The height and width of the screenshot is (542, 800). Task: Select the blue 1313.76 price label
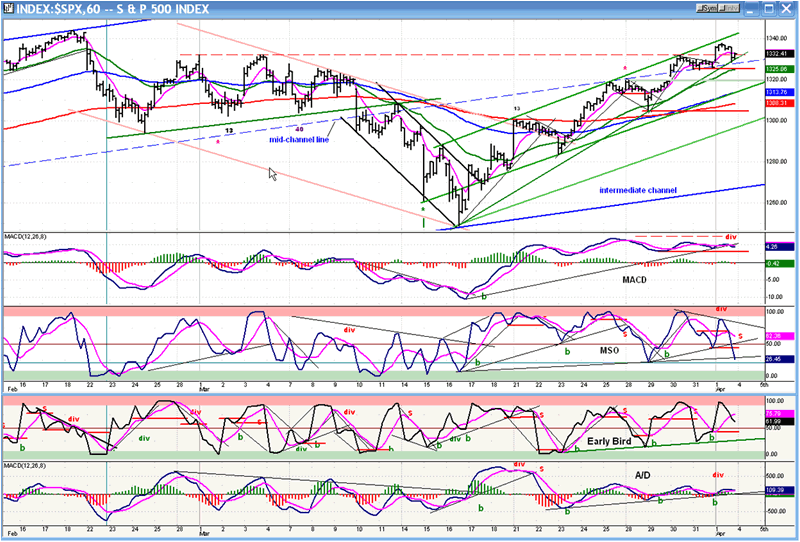[x=780, y=92]
